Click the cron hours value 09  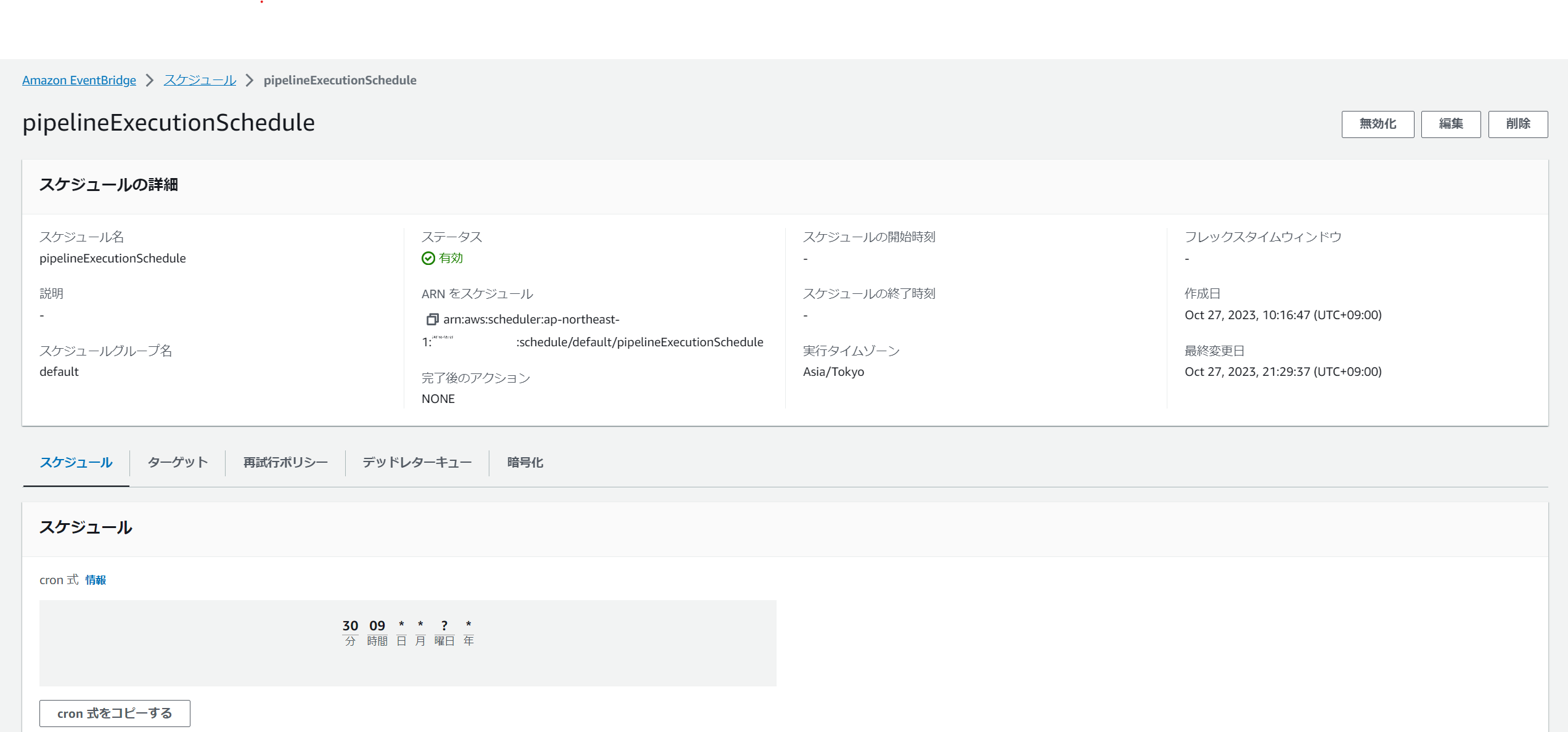(x=377, y=626)
